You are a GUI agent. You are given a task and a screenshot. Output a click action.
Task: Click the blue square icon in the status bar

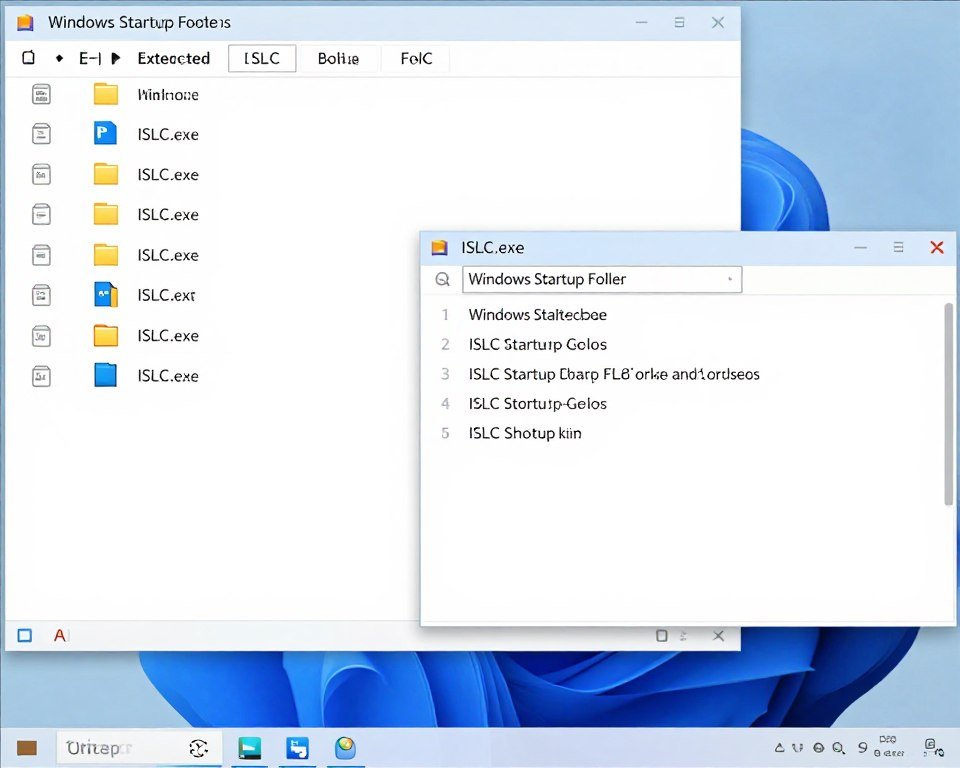point(23,635)
